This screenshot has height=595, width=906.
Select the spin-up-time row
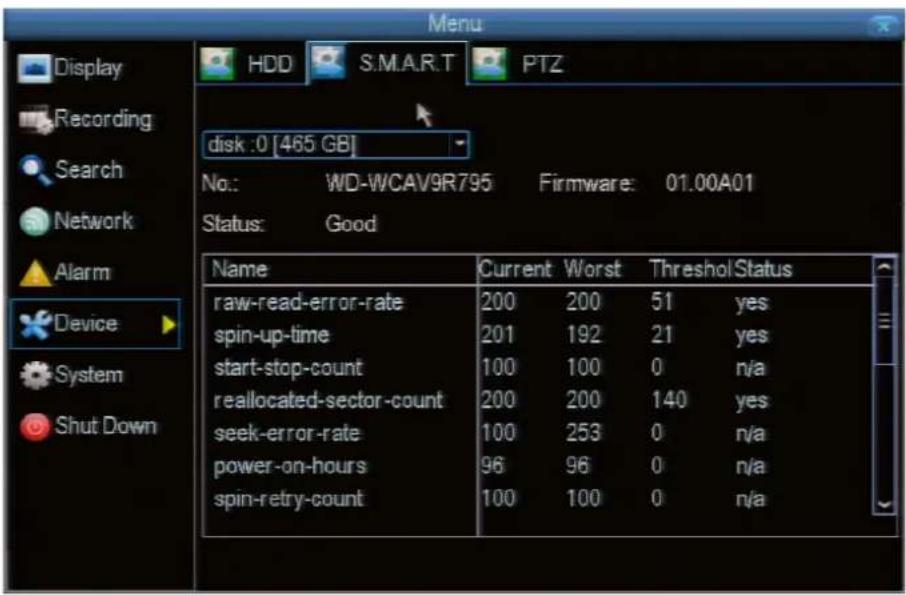click(x=537, y=335)
